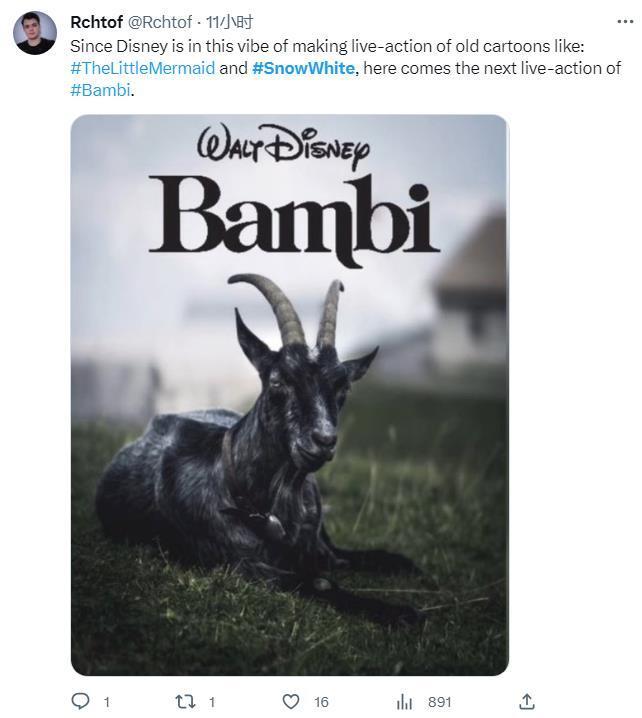
Task: Follow the #Bambi hashtag link
Action: click(x=100, y=90)
